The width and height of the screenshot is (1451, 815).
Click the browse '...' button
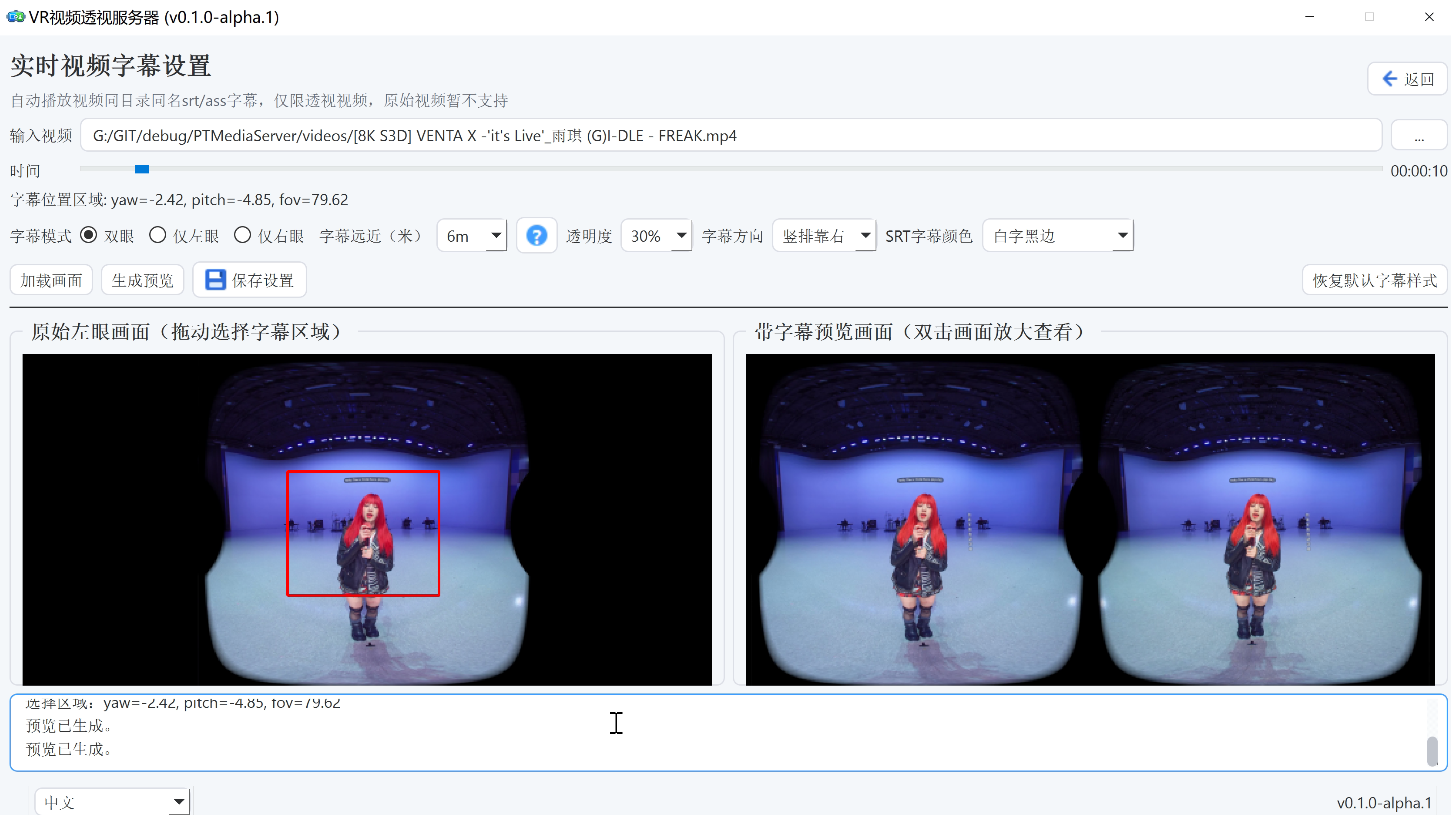point(1419,135)
